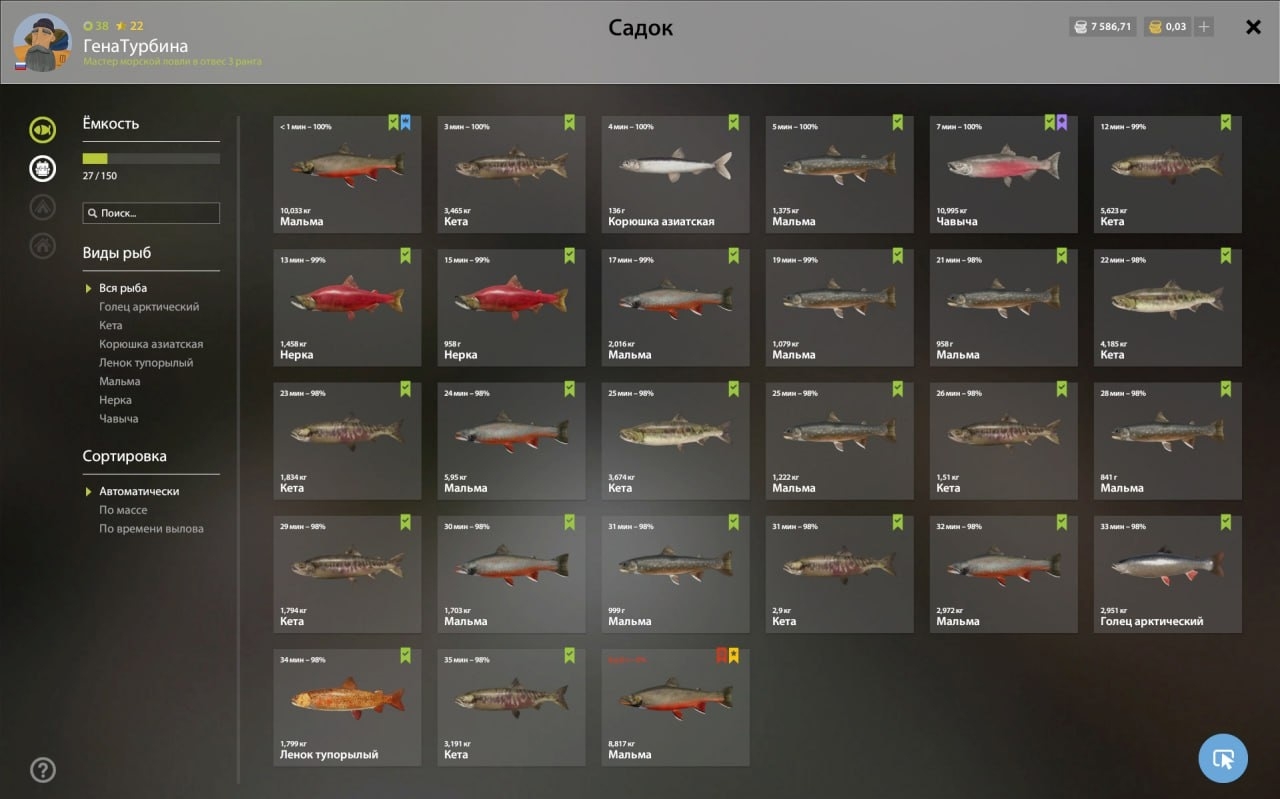Click the Поиск search field

click(x=151, y=213)
